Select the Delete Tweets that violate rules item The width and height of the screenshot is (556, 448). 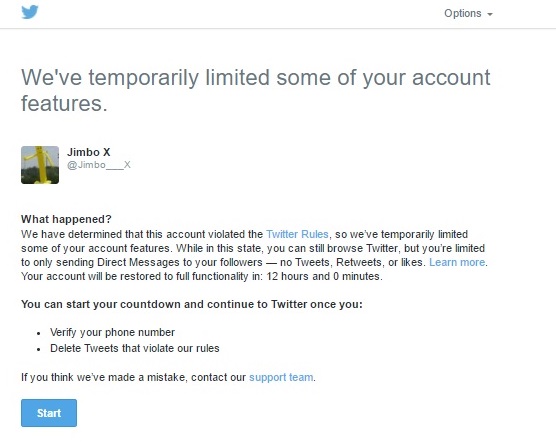[x=135, y=348]
